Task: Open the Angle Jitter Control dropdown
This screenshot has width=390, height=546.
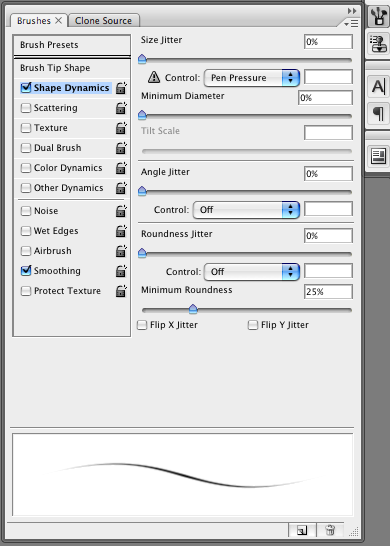Action: [246, 210]
